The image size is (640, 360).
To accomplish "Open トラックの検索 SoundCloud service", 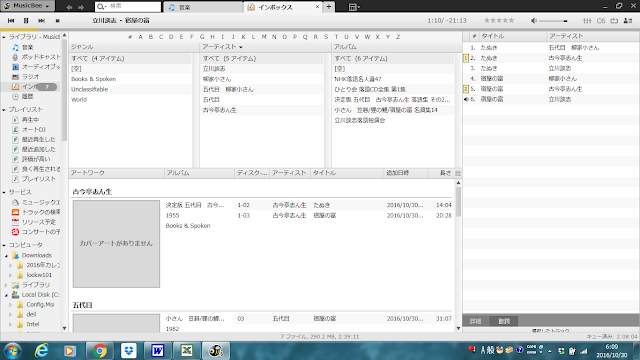I will [x=36, y=212].
